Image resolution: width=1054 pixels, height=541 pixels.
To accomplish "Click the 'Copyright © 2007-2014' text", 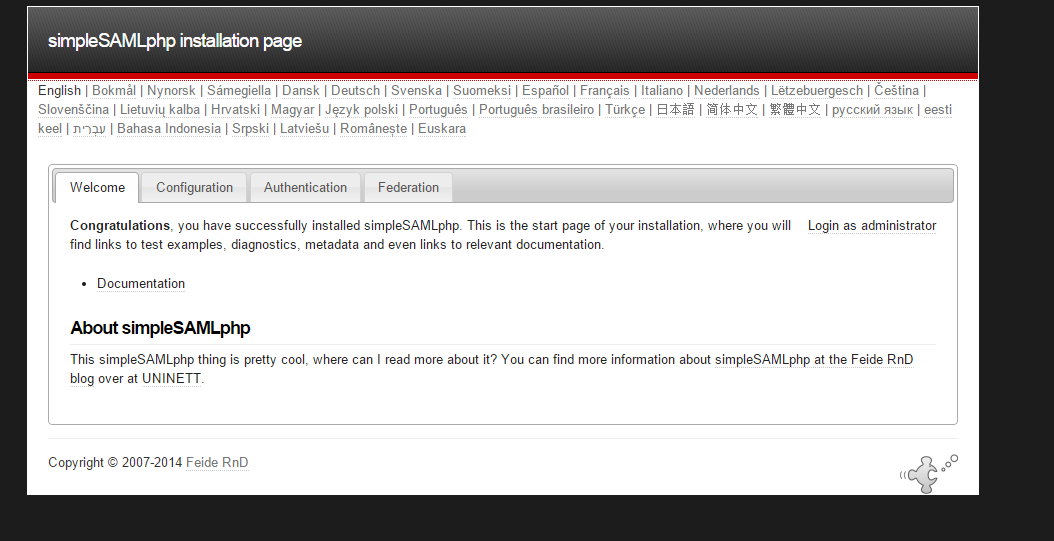I will 115,462.
